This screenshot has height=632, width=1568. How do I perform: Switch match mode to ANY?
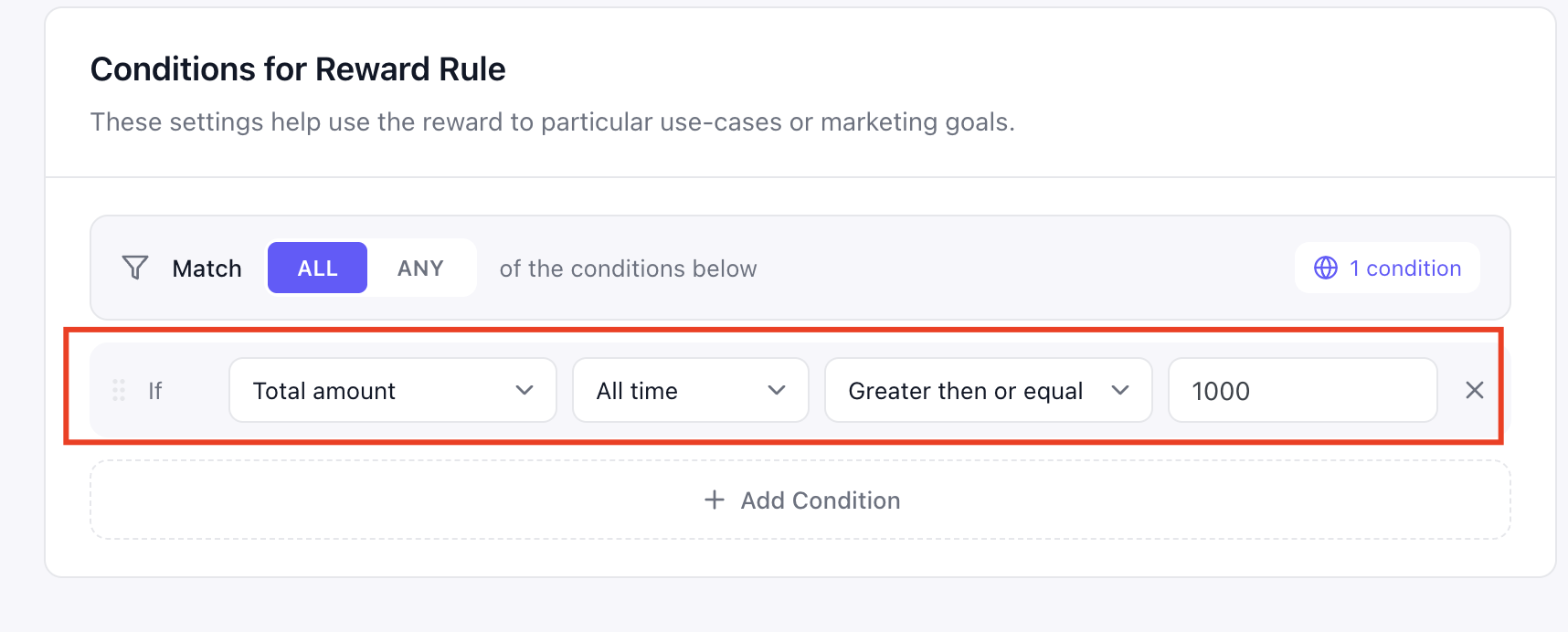coord(420,268)
